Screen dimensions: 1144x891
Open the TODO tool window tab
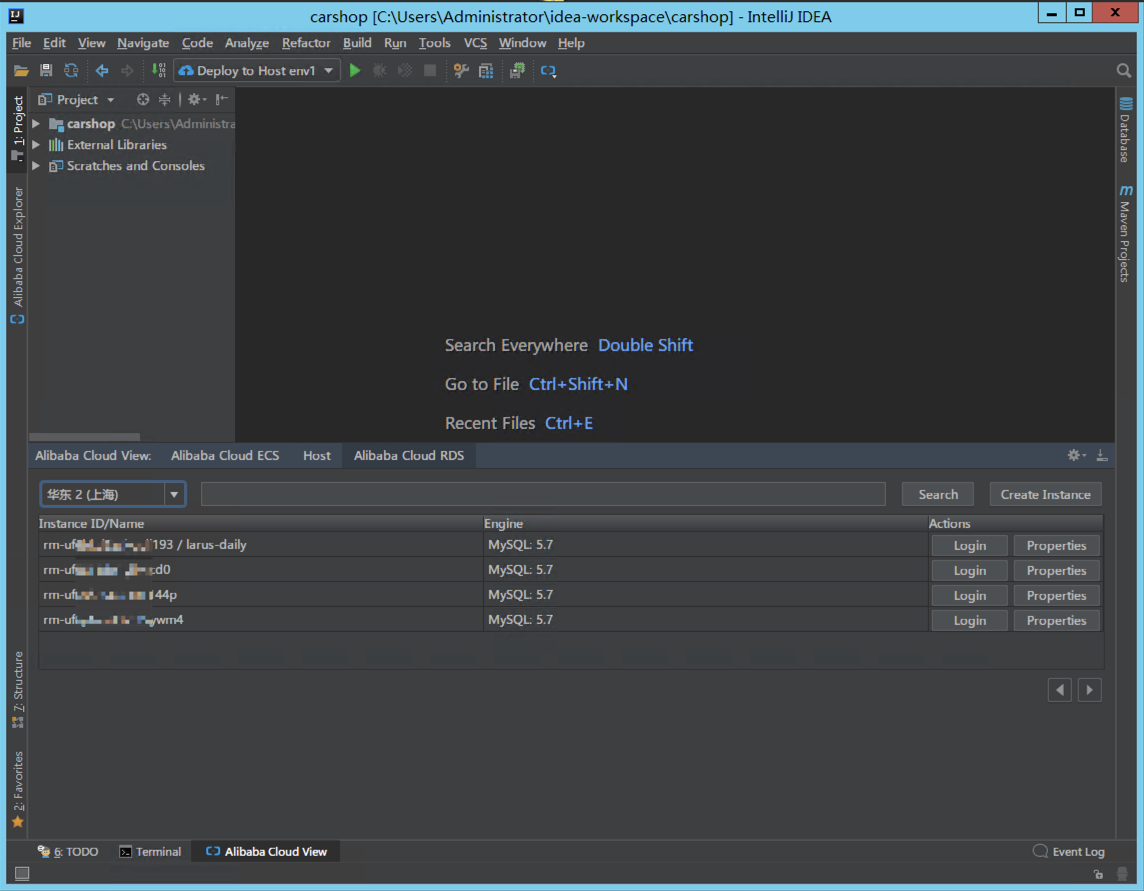click(68, 852)
